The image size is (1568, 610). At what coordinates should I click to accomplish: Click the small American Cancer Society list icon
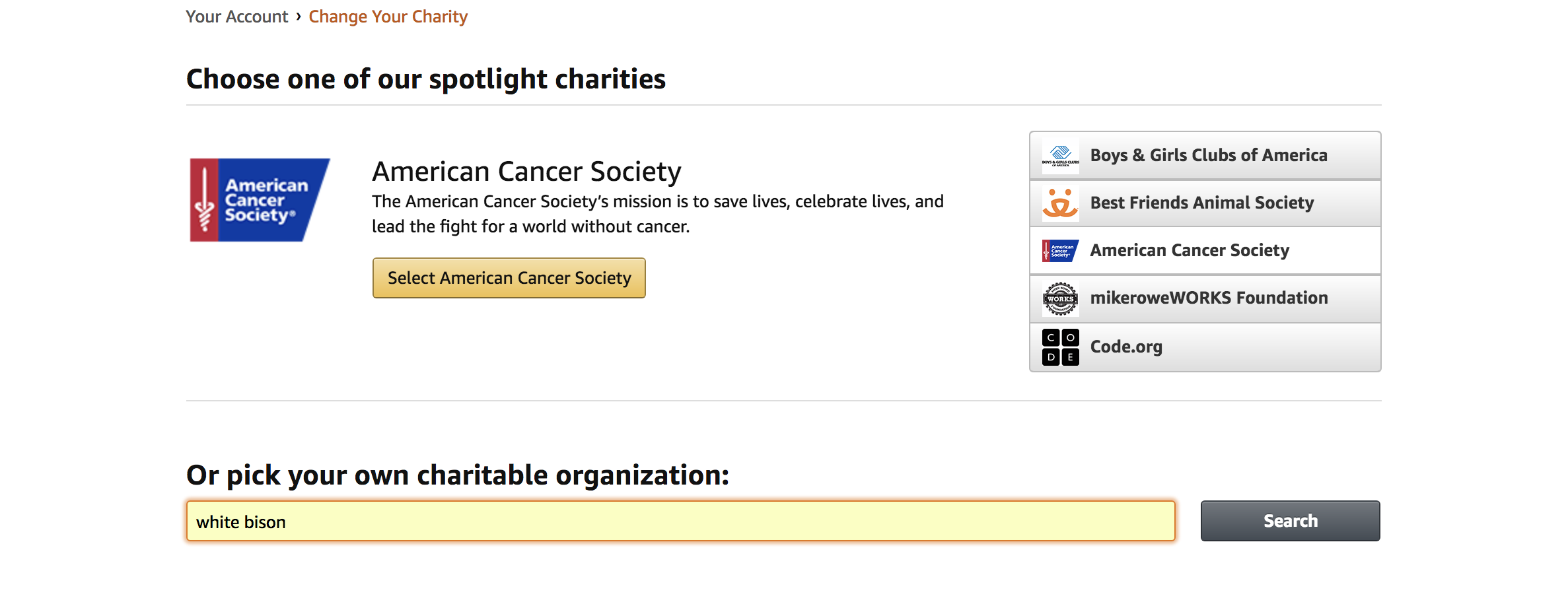tap(1060, 251)
